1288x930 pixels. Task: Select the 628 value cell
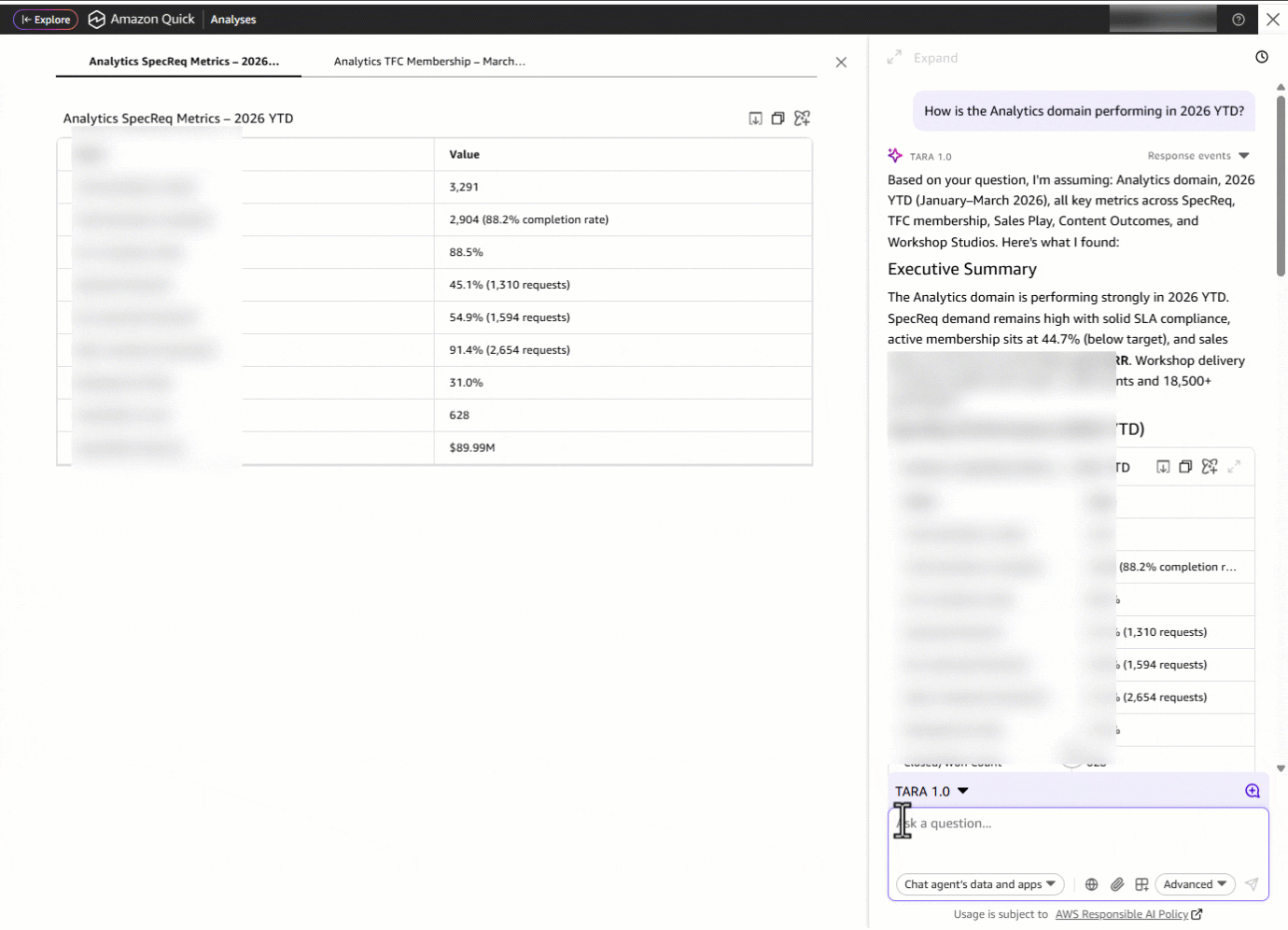623,416
